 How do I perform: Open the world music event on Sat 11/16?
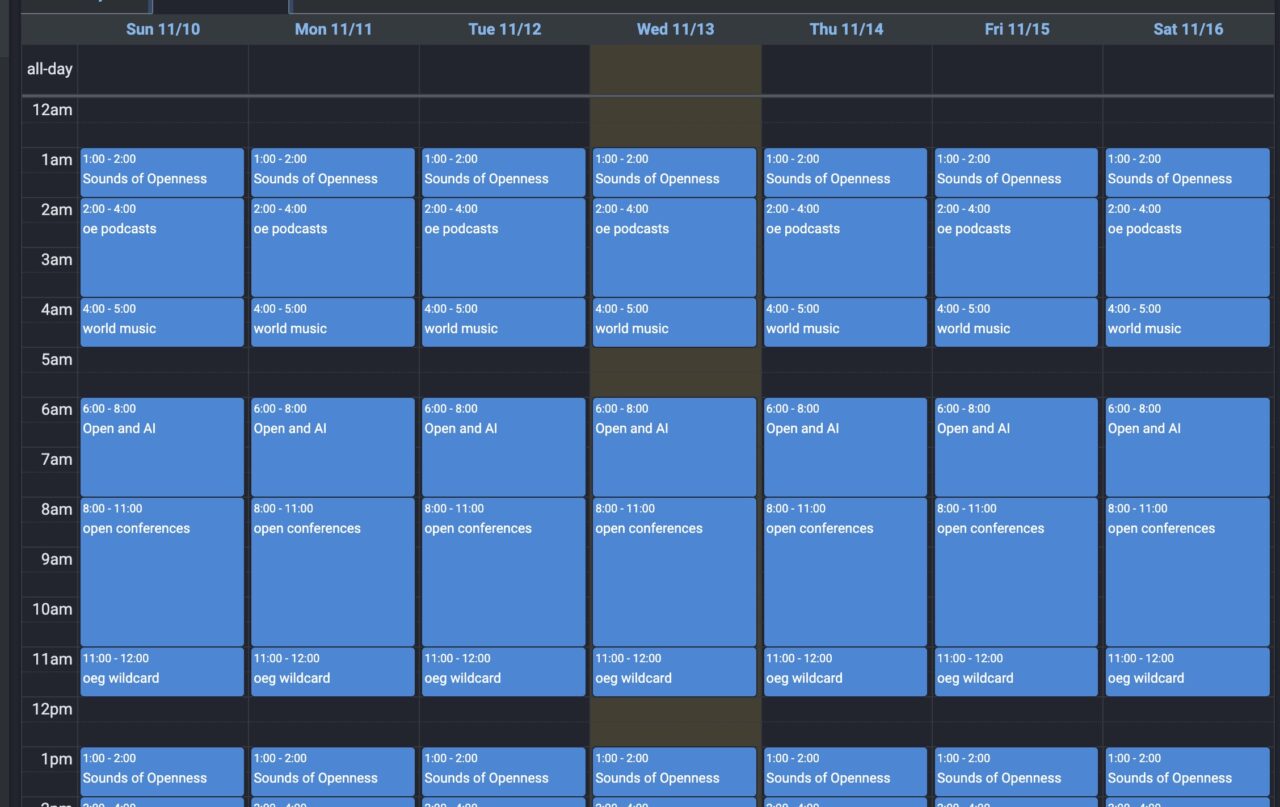pyautogui.click(x=1188, y=322)
